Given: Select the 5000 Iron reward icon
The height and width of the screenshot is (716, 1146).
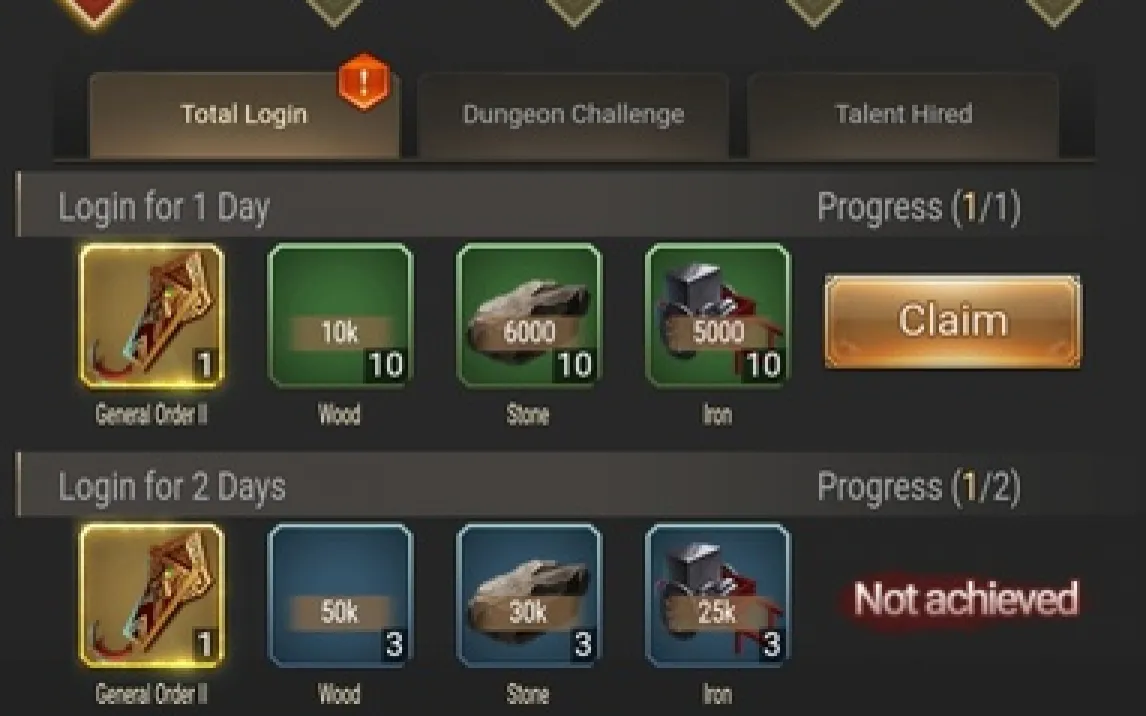Looking at the screenshot, I should coord(717,316).
